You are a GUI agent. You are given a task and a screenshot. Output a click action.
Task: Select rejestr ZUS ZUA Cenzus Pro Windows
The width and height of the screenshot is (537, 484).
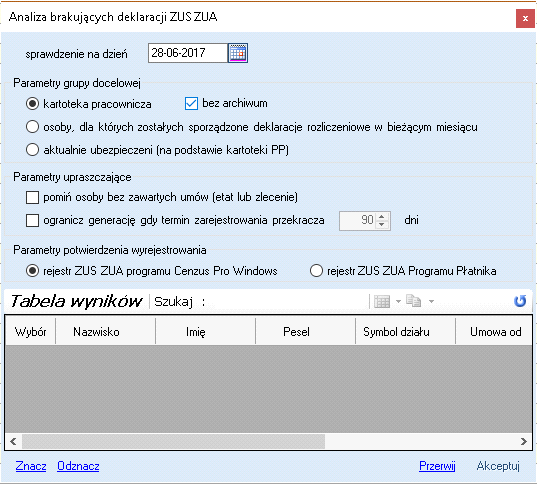tap(33, 271)
